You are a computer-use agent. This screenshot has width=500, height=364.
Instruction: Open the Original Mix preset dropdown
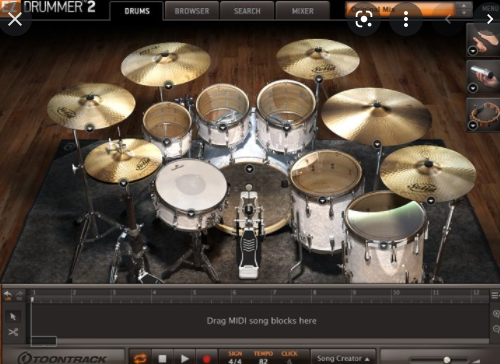[x=400, y=9]
